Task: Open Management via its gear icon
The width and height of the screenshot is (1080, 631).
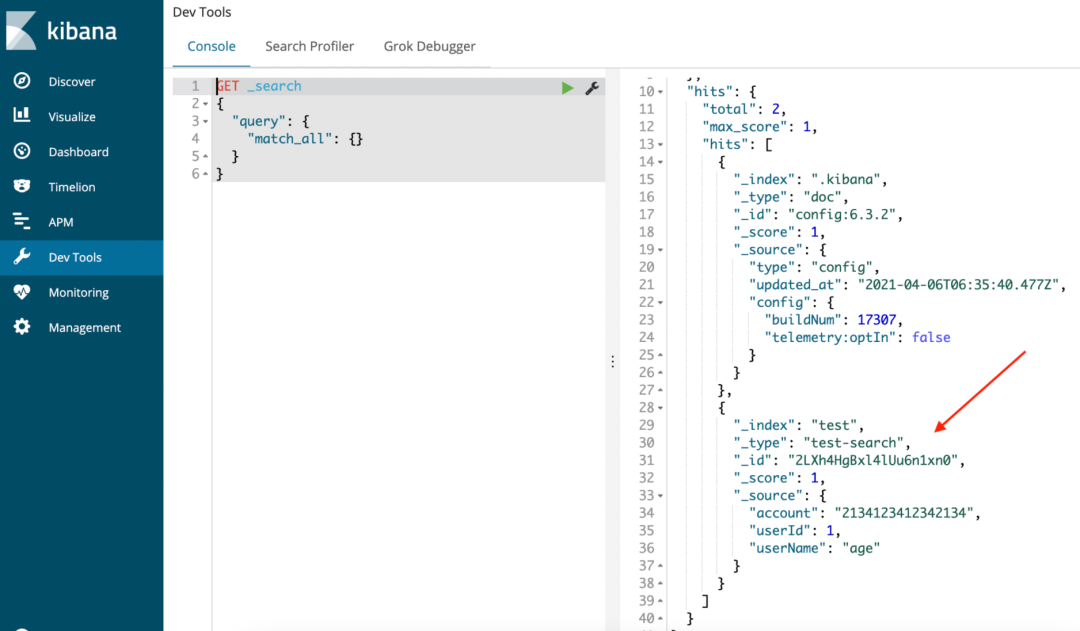Action: coord(22,327)
